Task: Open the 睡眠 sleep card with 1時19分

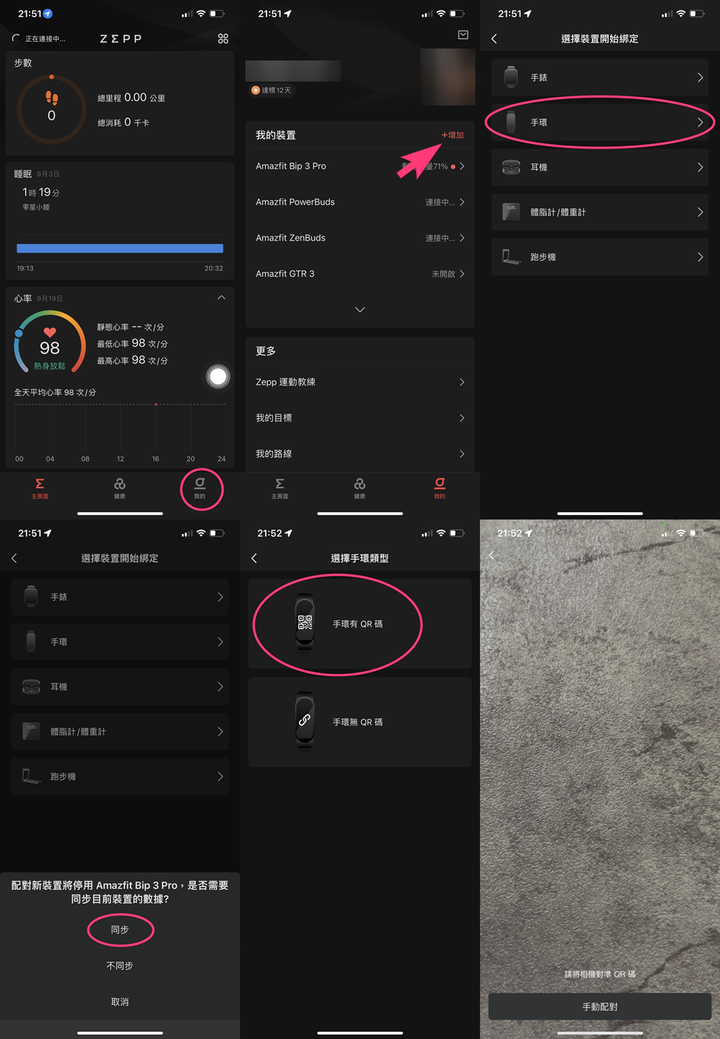Action: point(120,222)
